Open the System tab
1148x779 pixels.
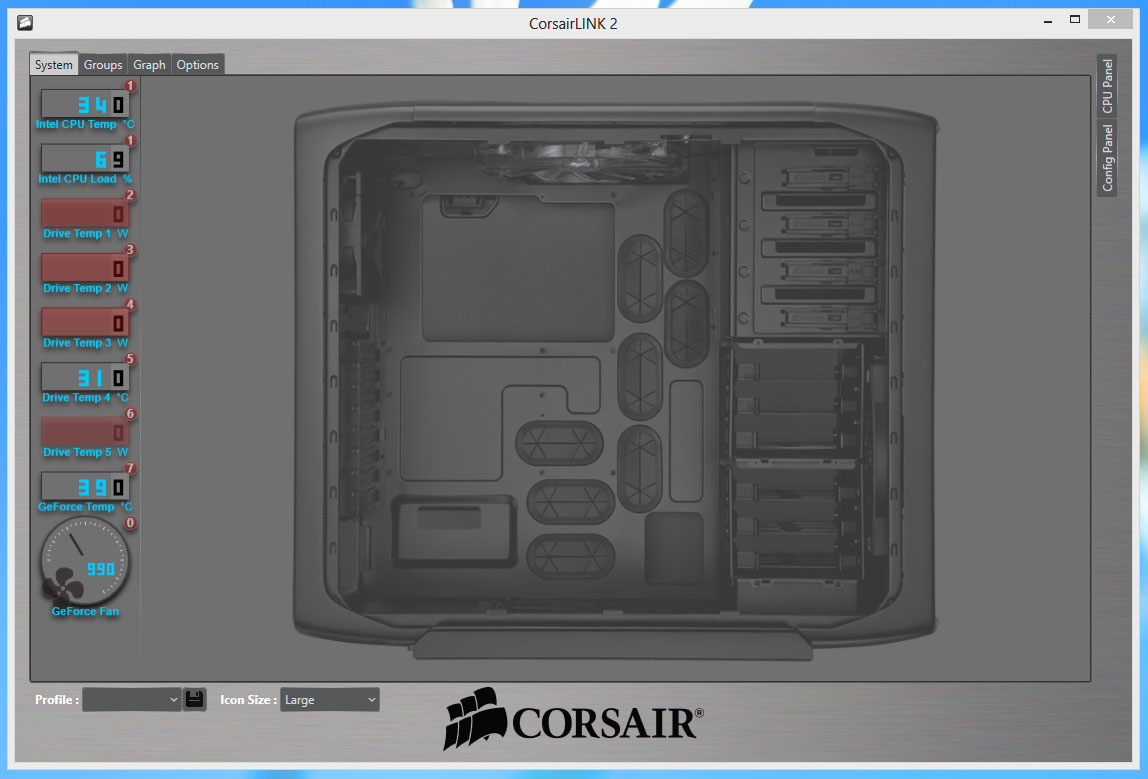pos(53,64)
